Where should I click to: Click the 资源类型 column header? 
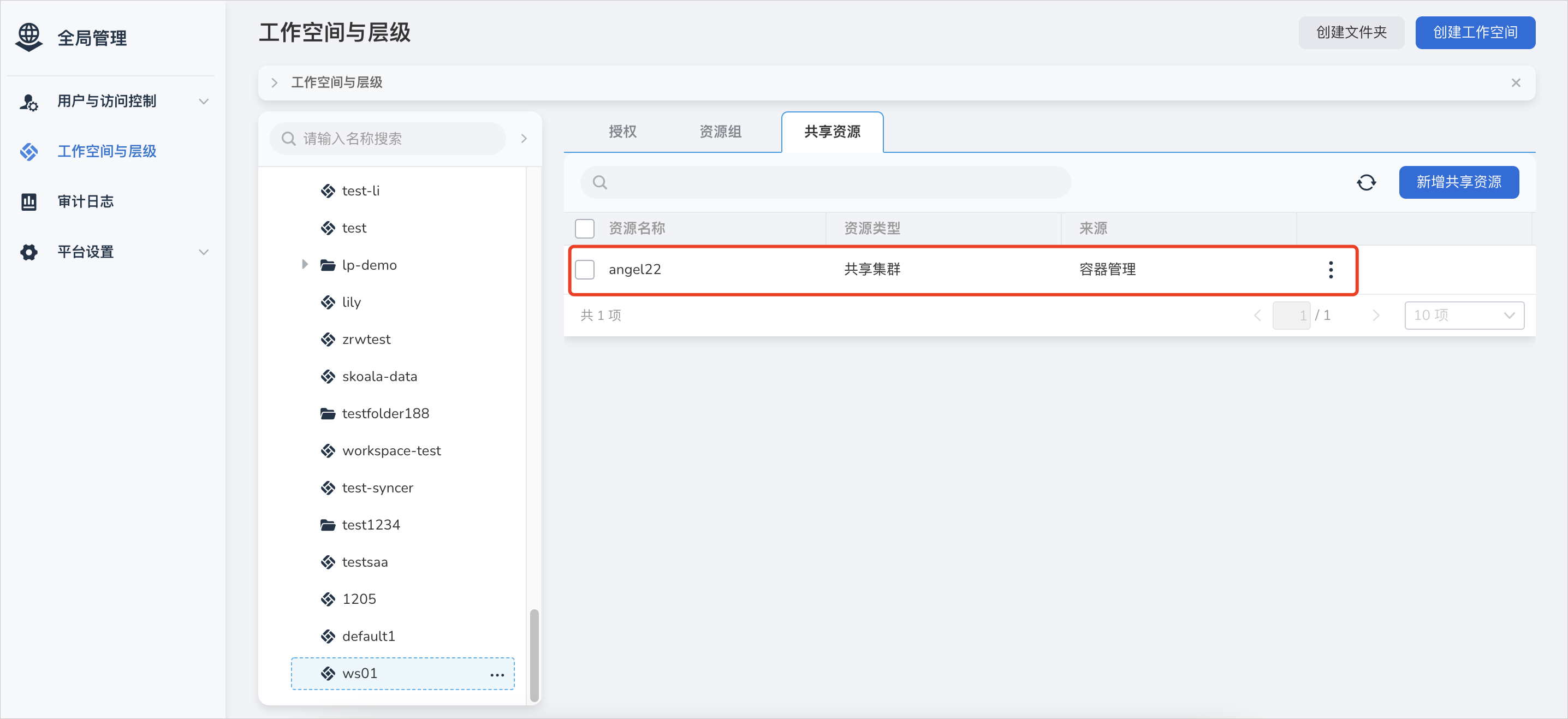(872, 229)
